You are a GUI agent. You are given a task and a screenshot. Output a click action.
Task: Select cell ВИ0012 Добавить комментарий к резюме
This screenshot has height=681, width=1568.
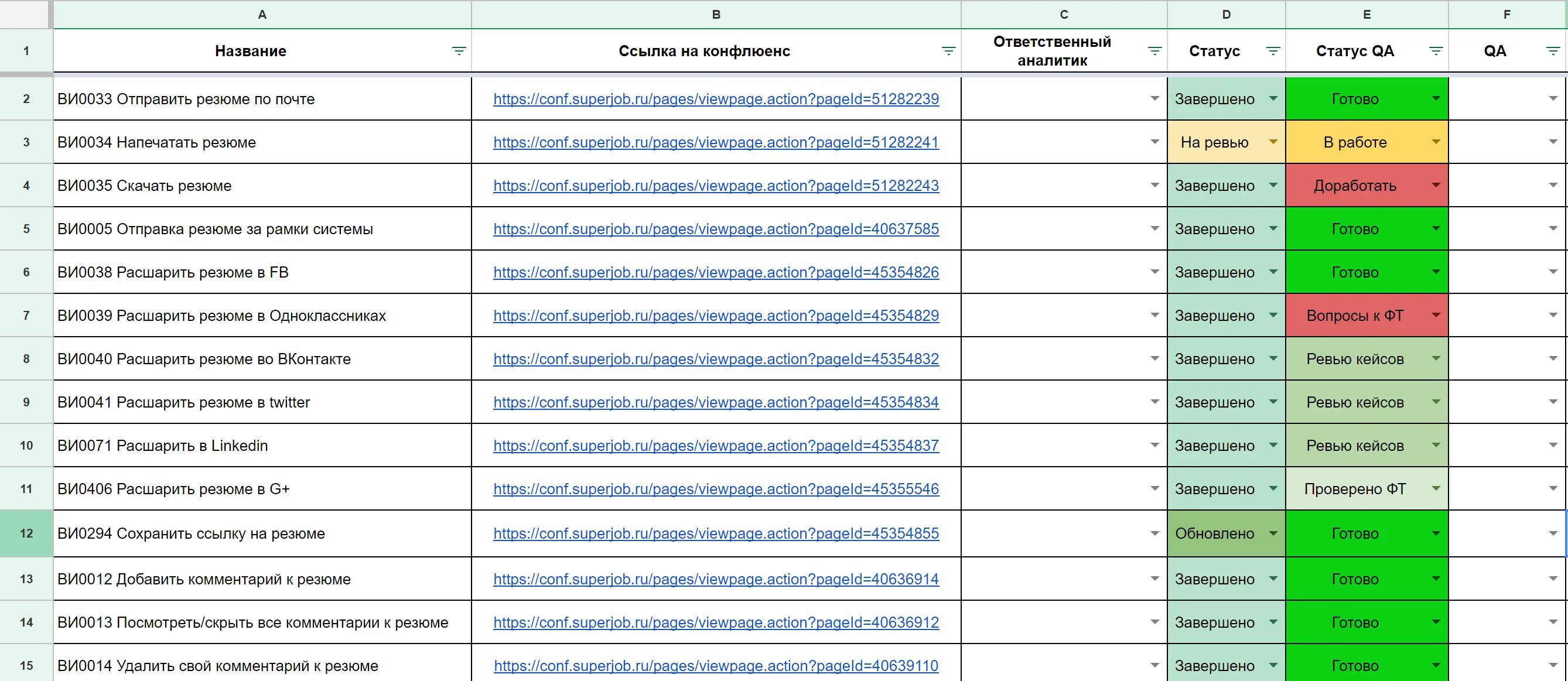[x=262, y=579]
